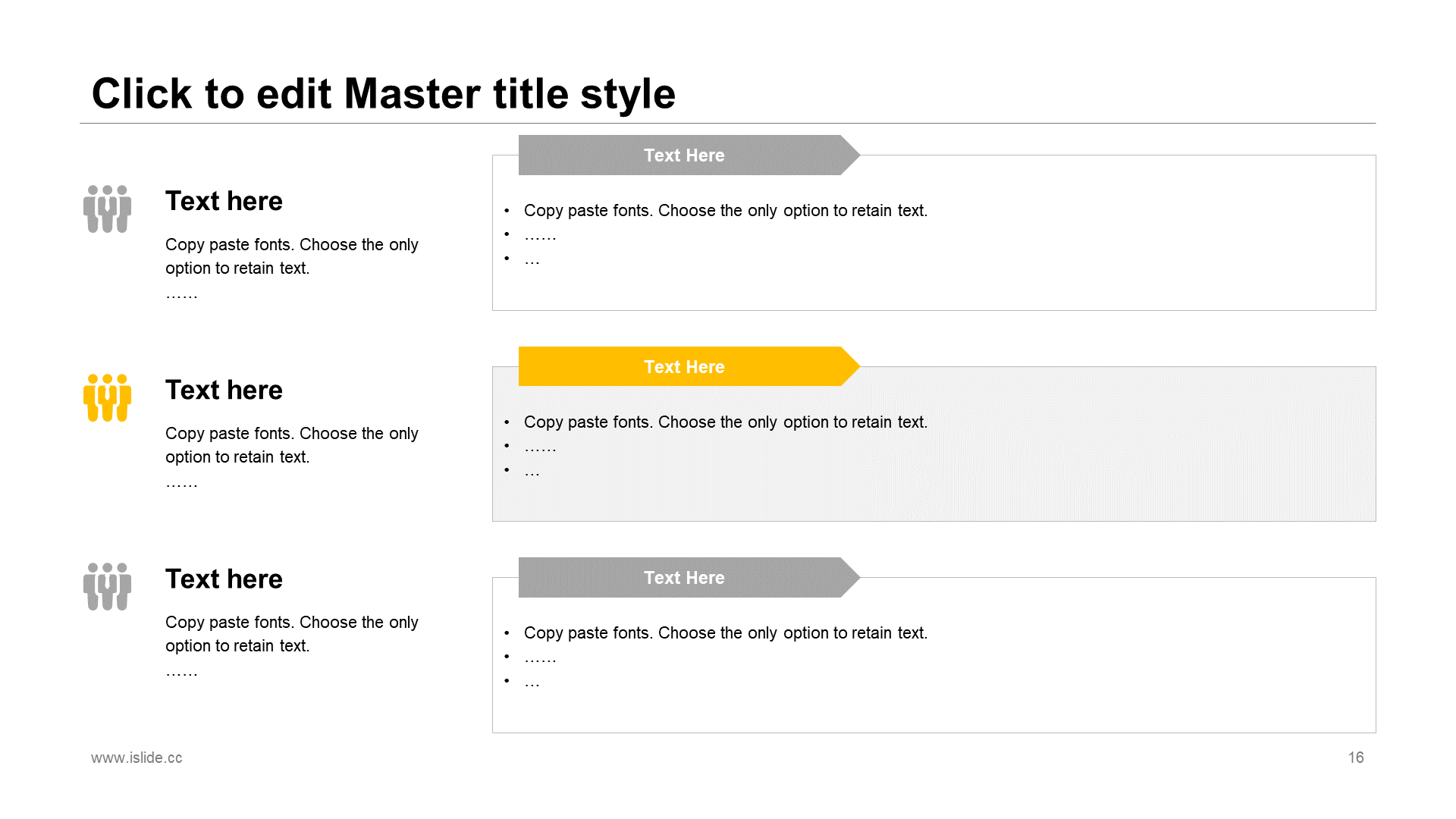Select the top gray people group icon
The height and width of the screenshot is (819, 1456).
107,209
